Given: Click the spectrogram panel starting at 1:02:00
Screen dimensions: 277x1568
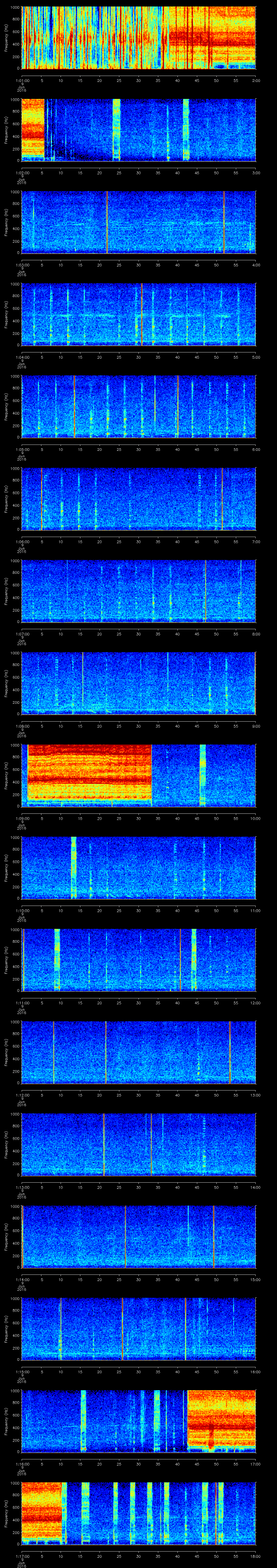Looking at the screenshot, I should tap(139, 130).
